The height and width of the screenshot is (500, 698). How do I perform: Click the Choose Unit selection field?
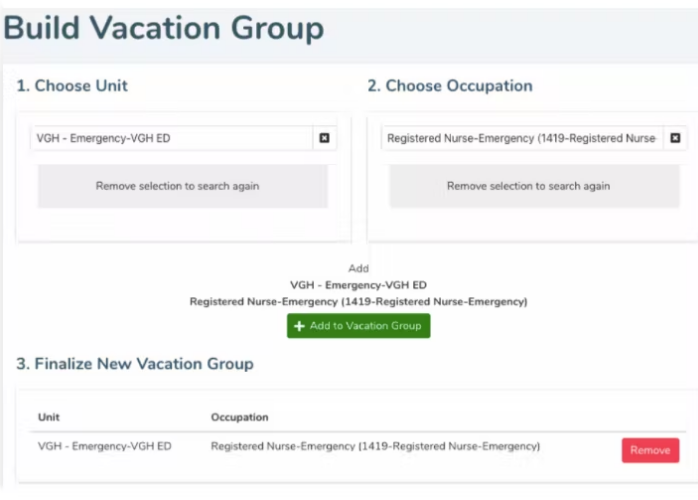[172, 138]
